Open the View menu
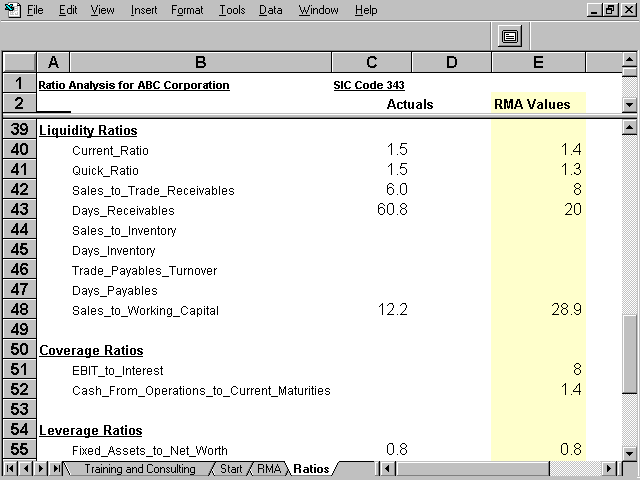This screenshot has width=640, height=480. click(102, 10)
